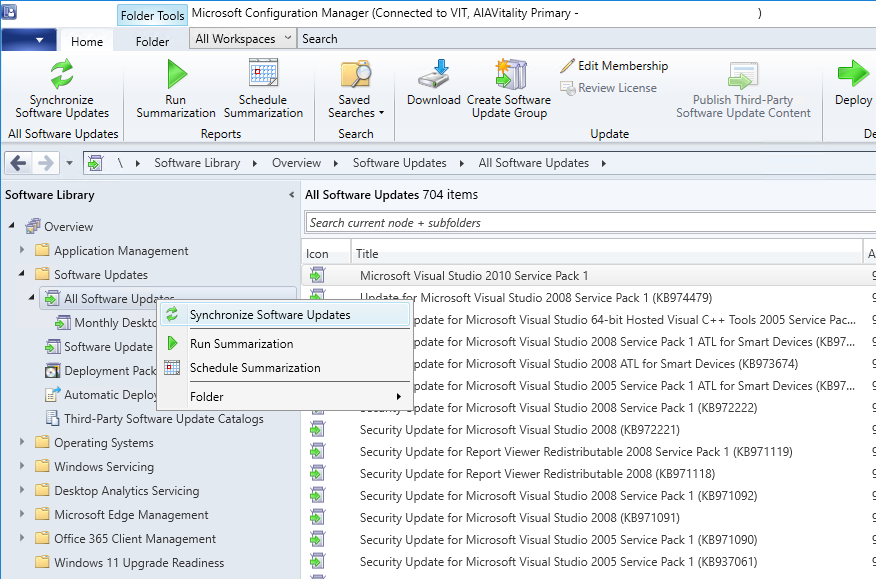
Task: Click All Software Updates in the breadcrumb
Action: tap(534, 163)
